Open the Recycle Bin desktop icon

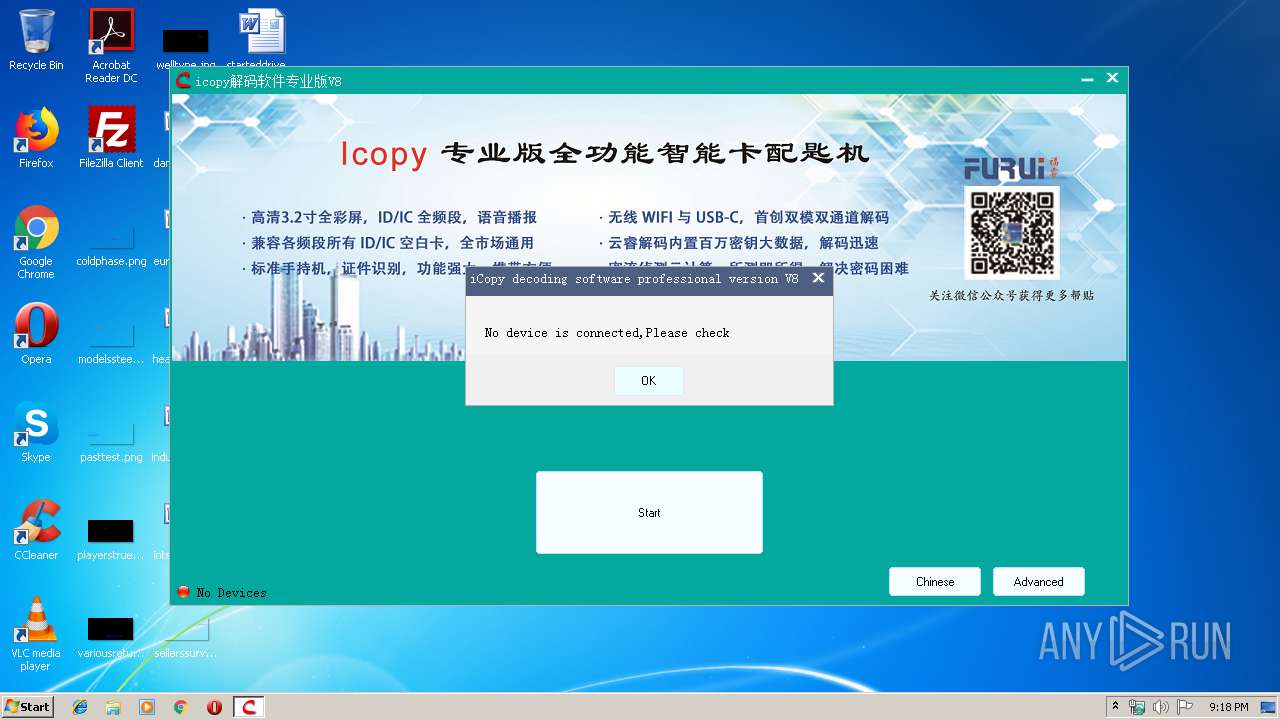36,40
